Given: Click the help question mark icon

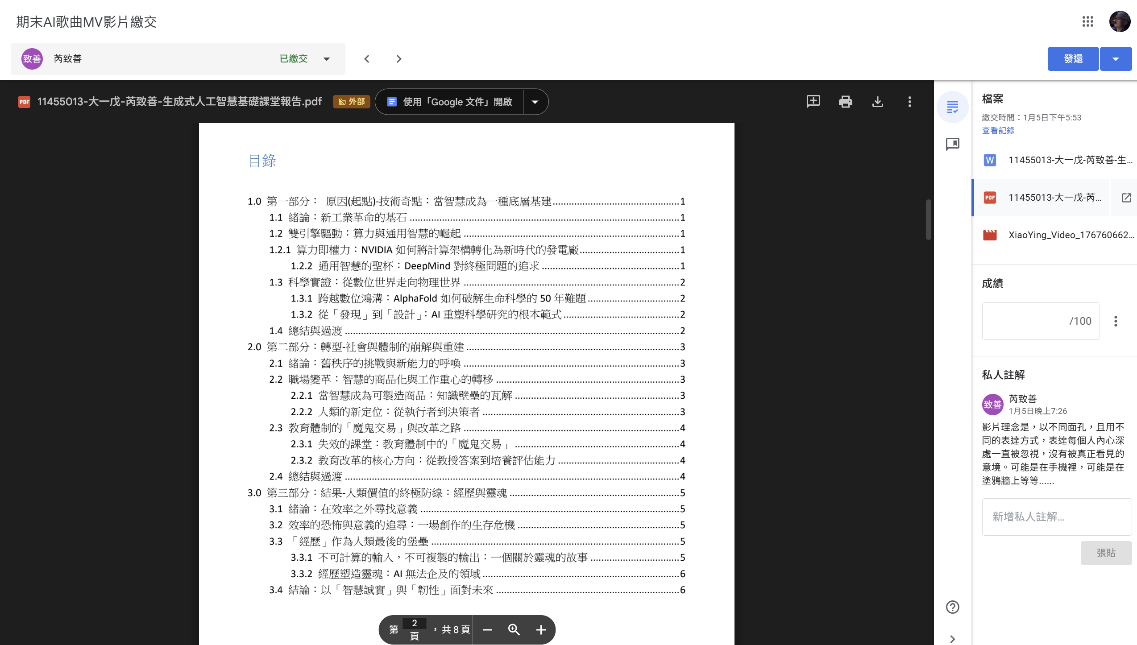Looking at the screenshot, I should [952, 607].
